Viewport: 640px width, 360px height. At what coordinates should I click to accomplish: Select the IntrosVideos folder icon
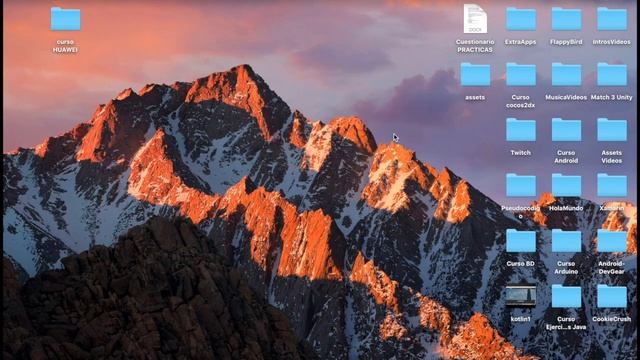click(x=612, y=19)
